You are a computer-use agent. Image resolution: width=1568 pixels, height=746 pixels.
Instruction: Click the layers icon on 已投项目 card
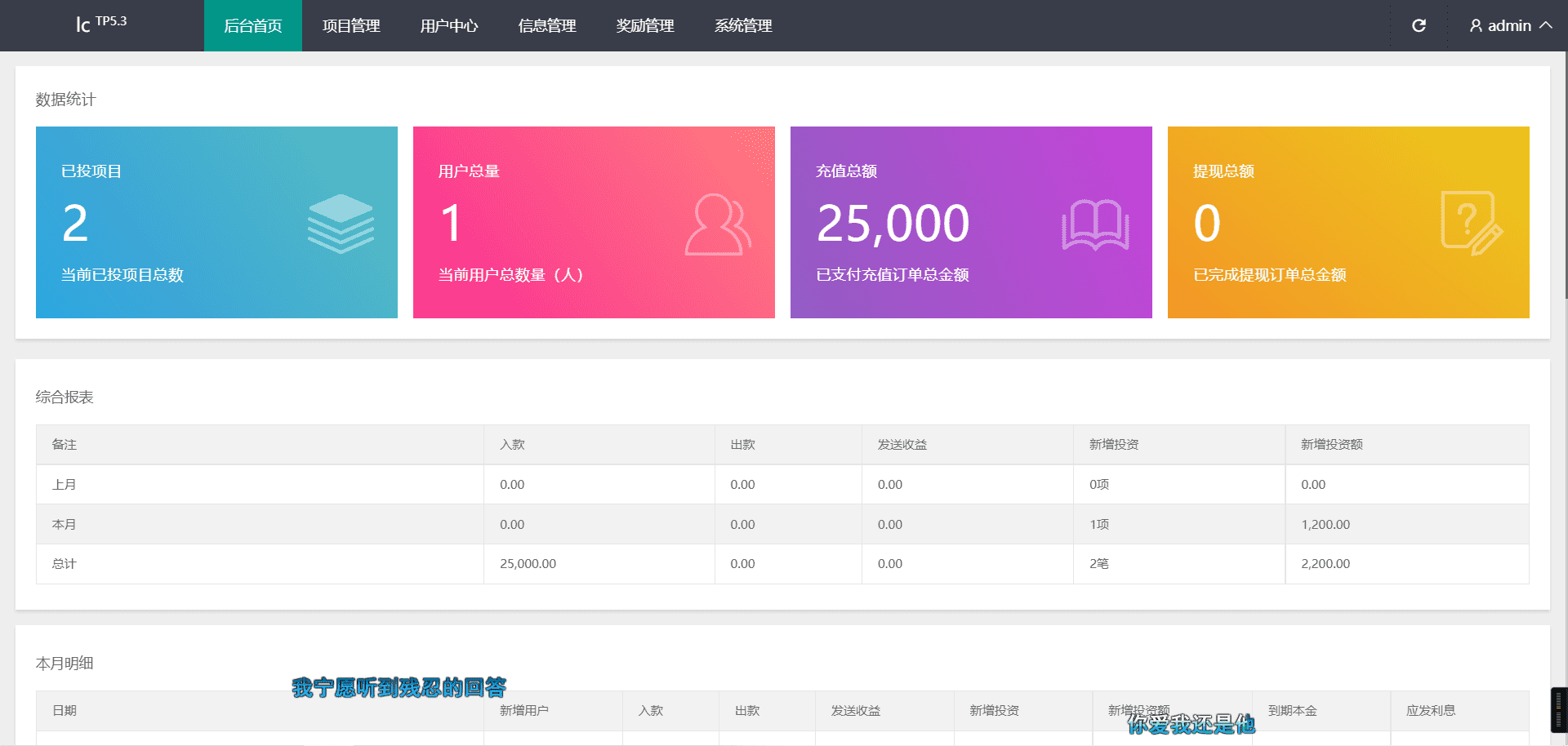pos(341,224)
